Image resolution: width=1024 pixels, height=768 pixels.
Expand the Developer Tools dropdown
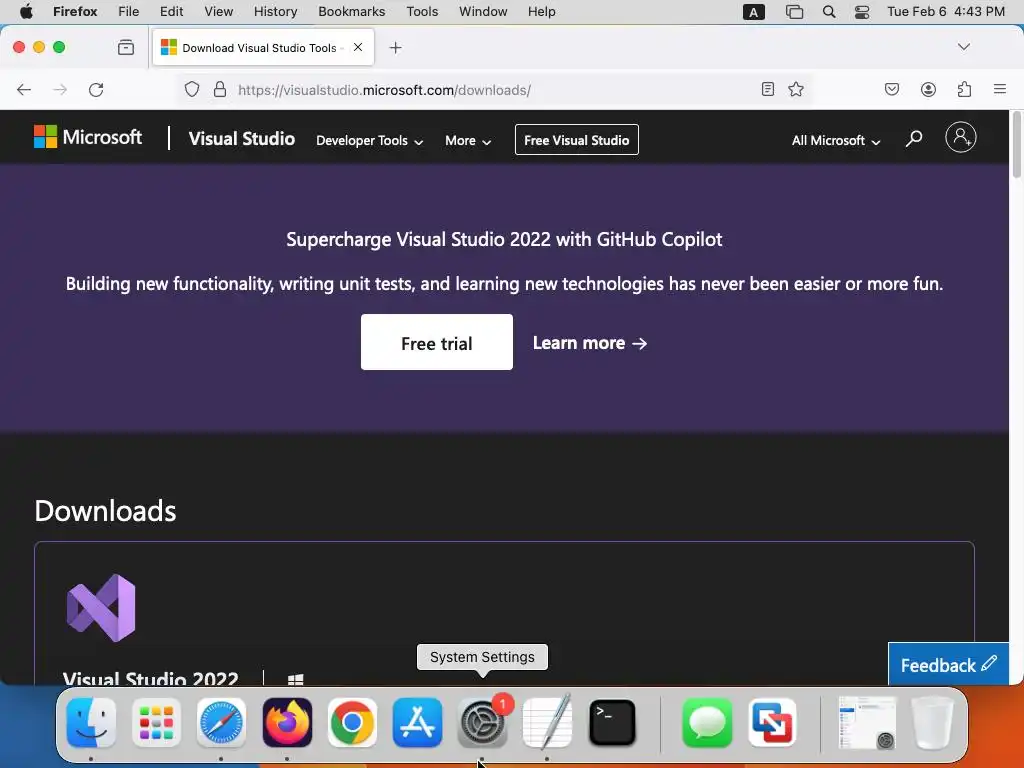(x=370, y=140)
